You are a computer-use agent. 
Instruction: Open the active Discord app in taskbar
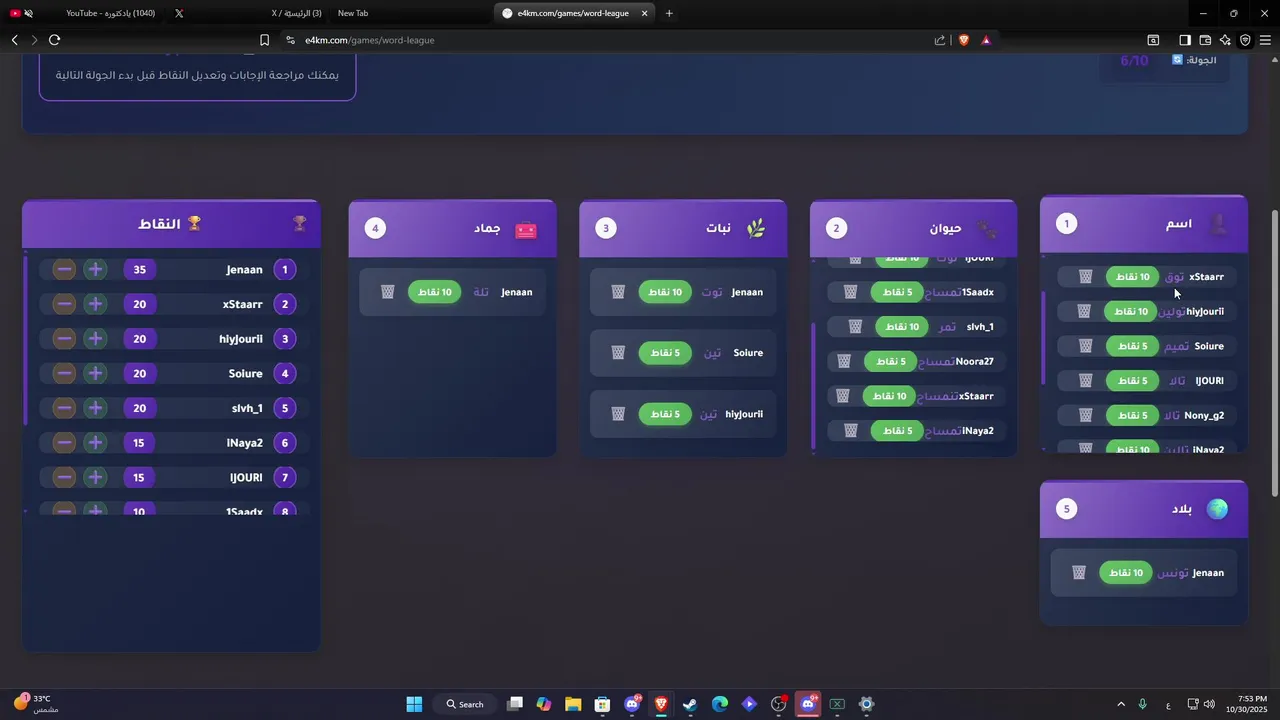click(808, 704)
